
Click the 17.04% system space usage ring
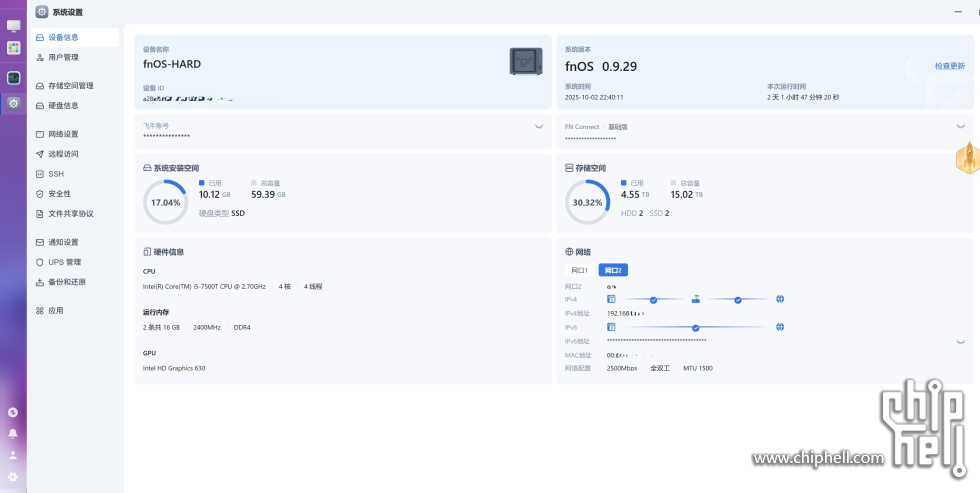coord(166,202)
